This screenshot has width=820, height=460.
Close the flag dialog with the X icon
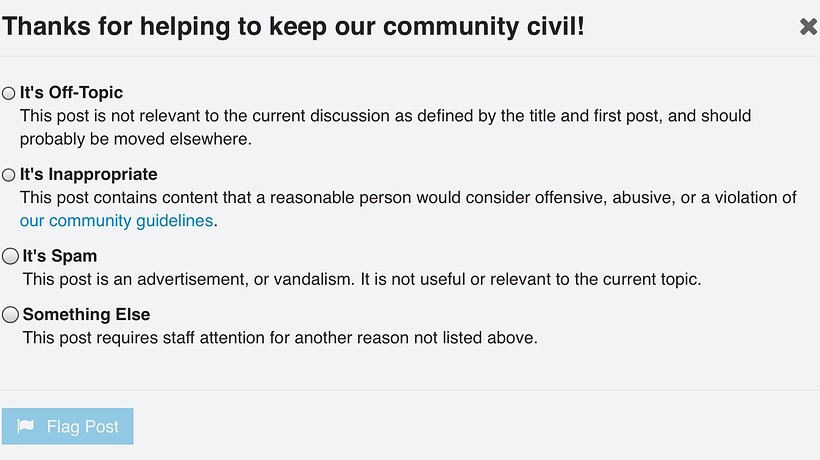(x=808, y=27)
